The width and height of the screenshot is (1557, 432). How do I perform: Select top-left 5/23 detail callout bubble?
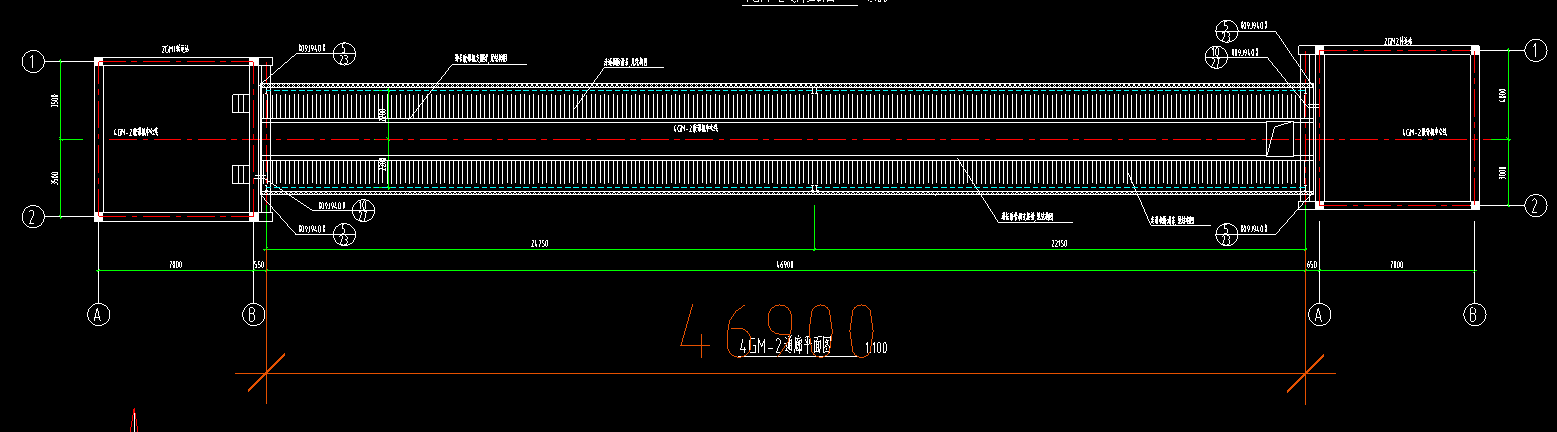point(344,53)
